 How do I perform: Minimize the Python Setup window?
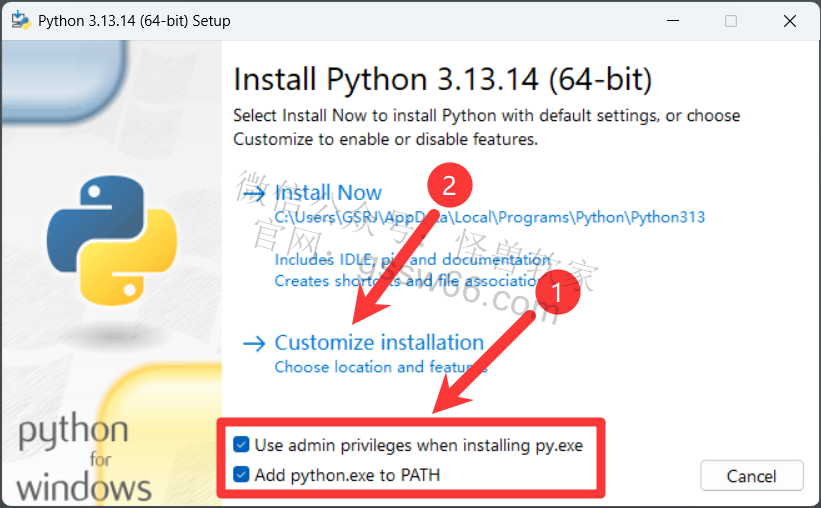(x=673, y=21)
